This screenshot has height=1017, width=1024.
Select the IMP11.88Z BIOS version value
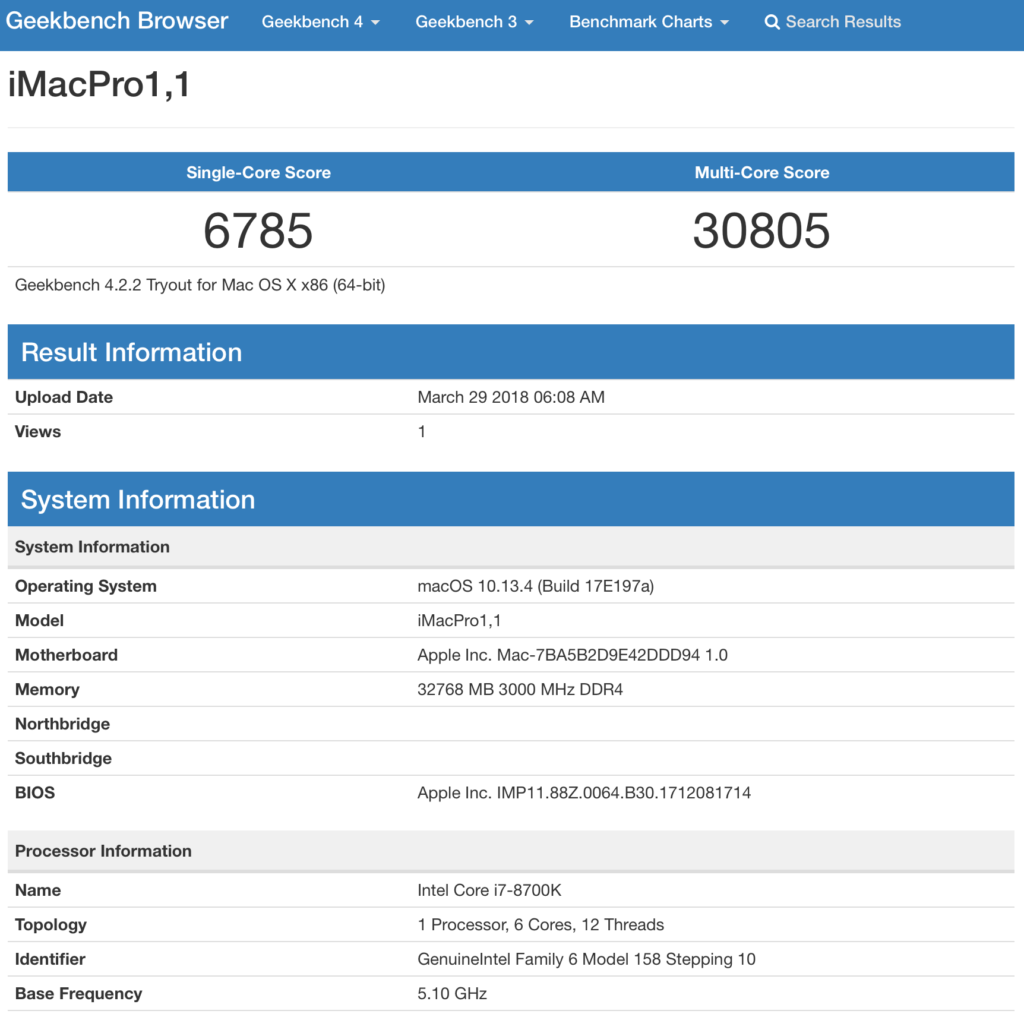[584, 793]
